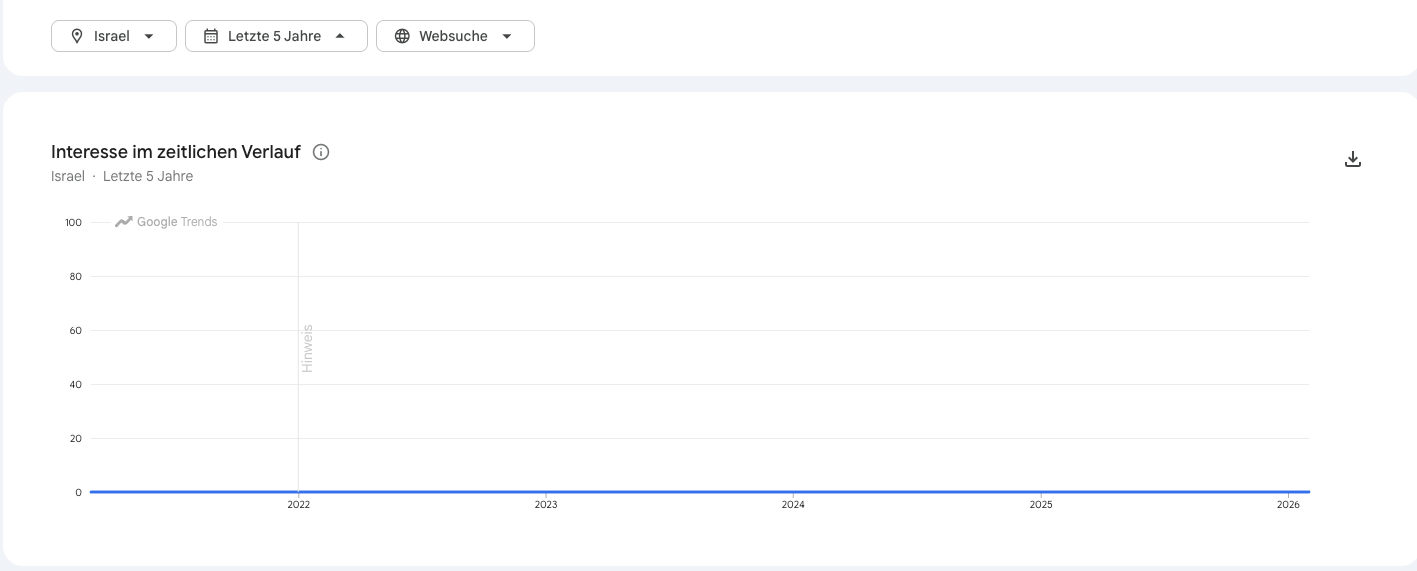Open the Israel region dropdown
This screenshot has width=1417, height=571.
114,36
